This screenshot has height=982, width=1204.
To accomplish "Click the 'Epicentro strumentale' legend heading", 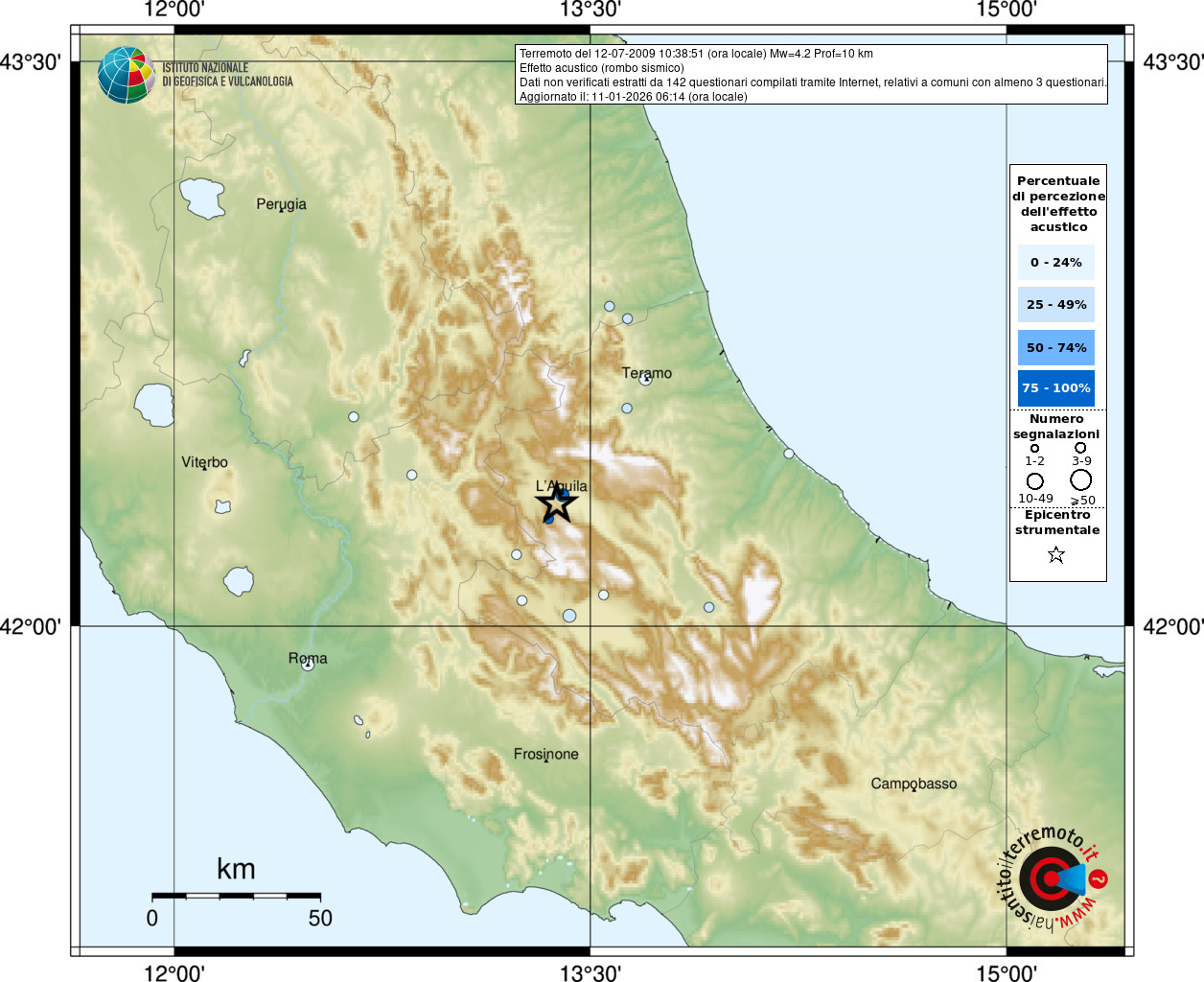I will pyautogui.click(x=1057, y=522).
